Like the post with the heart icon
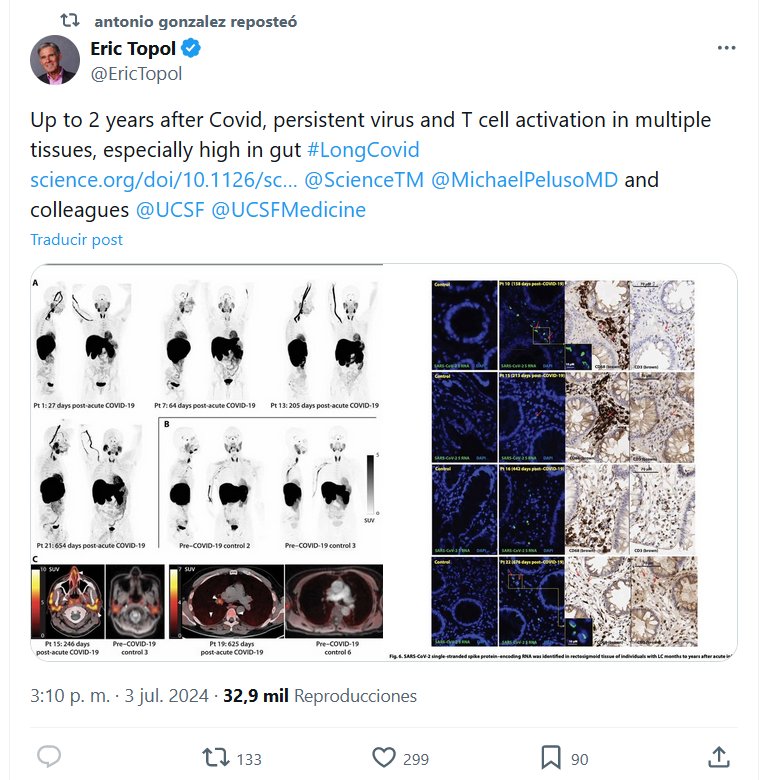This screenshot has width=760, height=780. (x=383, y=757)
